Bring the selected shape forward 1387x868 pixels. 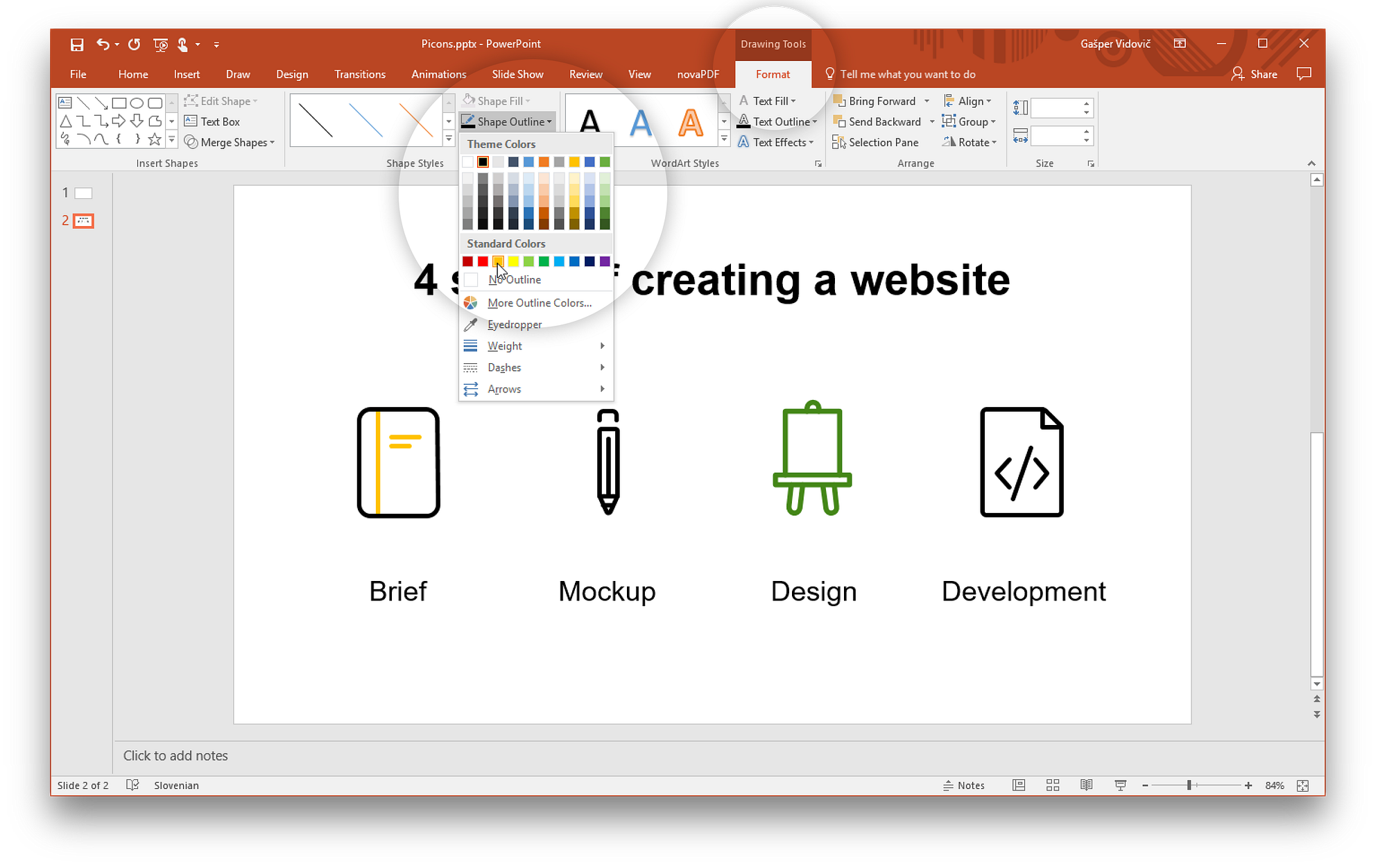[879, 101]
